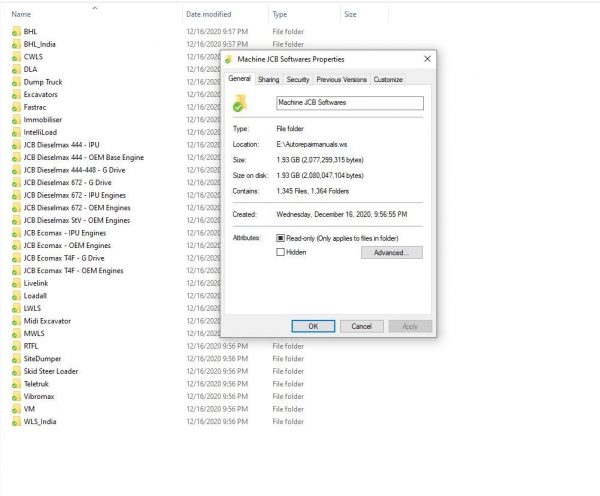
Task: Click the Fastrac folder icon
Action: [x=16, y=108]
